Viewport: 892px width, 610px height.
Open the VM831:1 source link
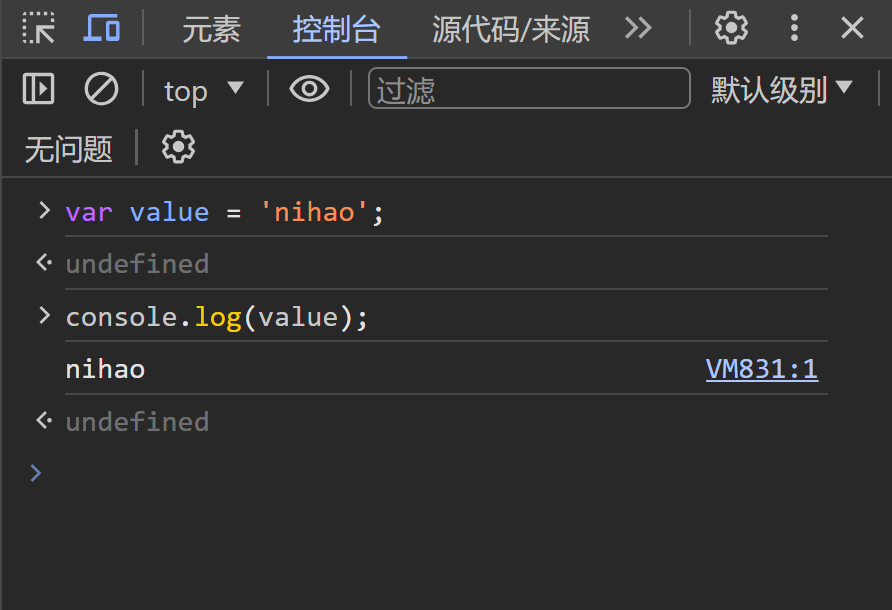[x=762, y=369]
